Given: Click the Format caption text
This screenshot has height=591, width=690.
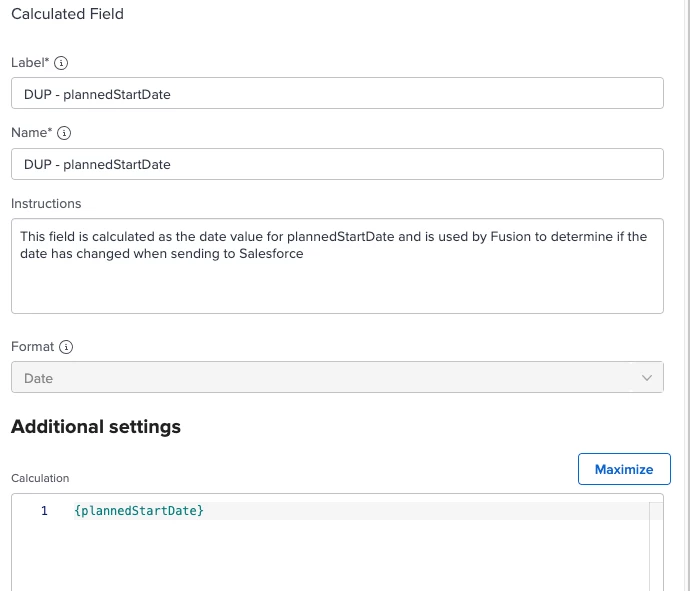Looking at the screenshot, I should [32, 347].
